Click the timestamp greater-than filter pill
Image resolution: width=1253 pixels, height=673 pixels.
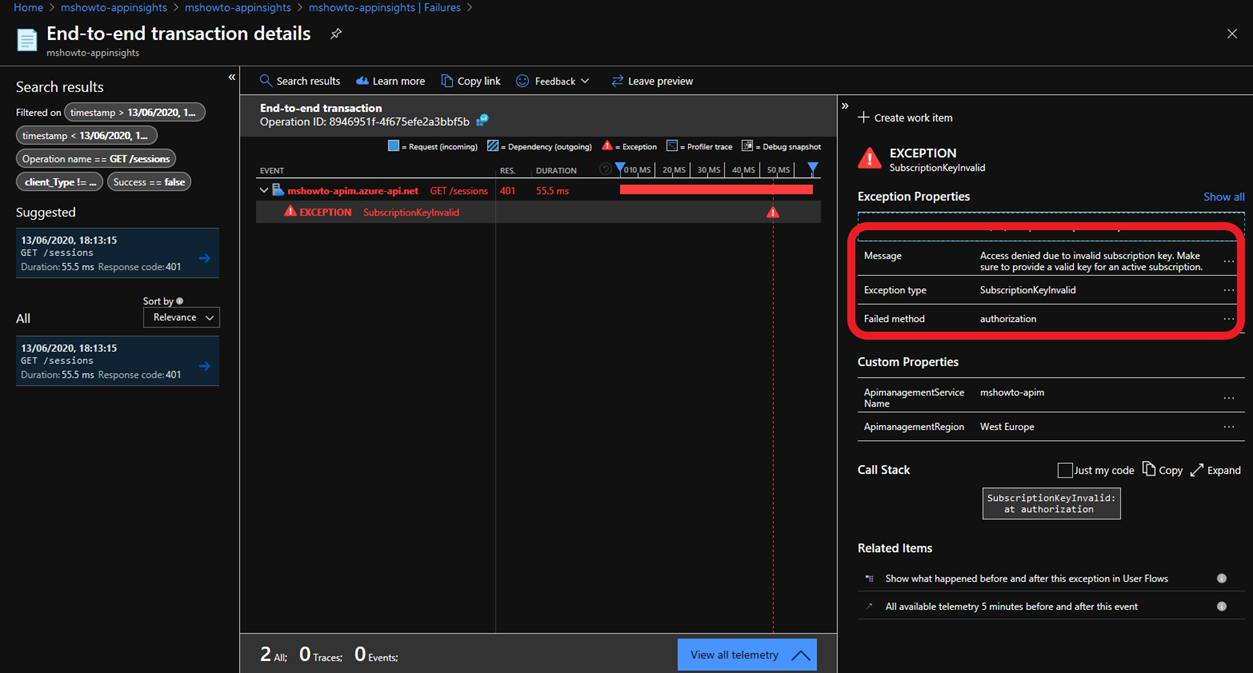point(135,113)
